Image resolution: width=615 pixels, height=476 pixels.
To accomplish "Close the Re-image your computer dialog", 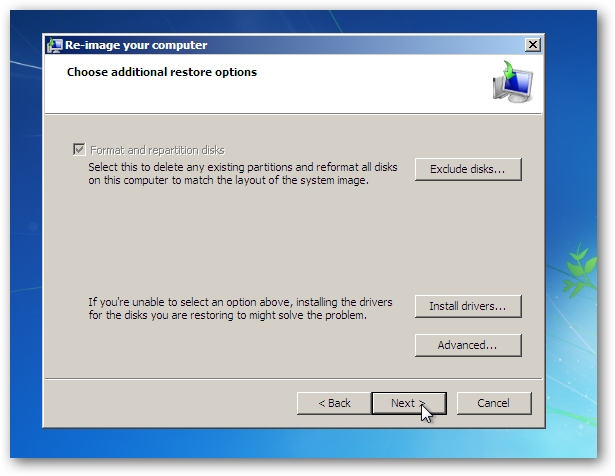I will [533, 45].
